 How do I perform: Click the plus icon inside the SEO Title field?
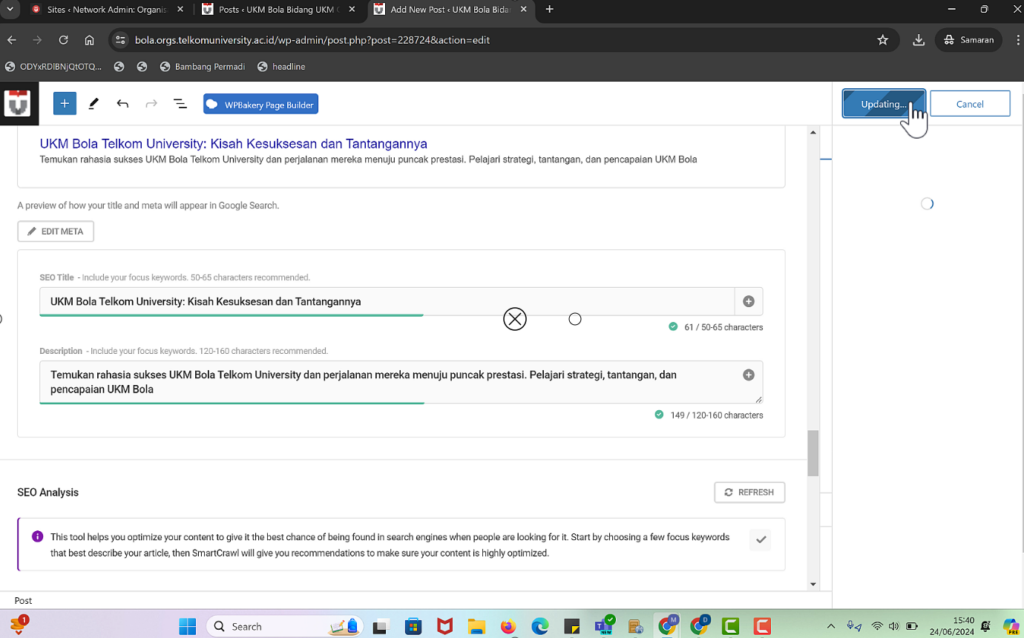click(x=748, y=300)
